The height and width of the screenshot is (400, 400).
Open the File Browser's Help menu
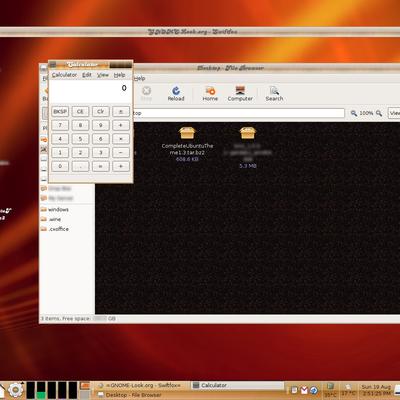[x=140, y=78]
